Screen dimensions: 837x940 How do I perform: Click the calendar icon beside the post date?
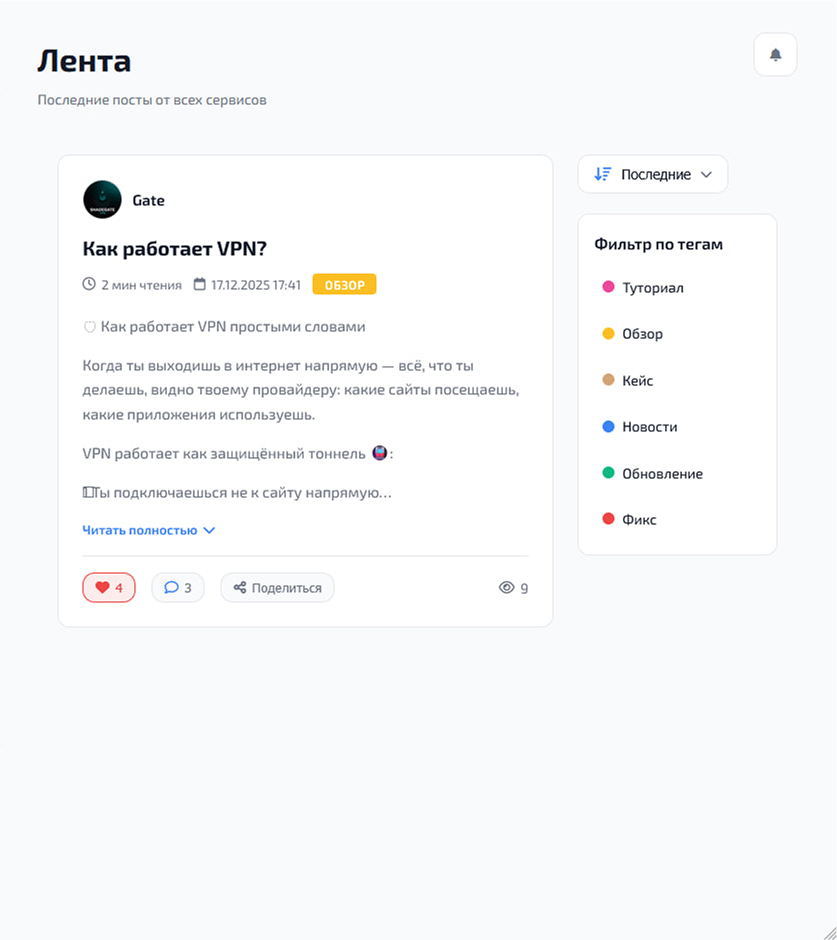click(x=198, y=283)
